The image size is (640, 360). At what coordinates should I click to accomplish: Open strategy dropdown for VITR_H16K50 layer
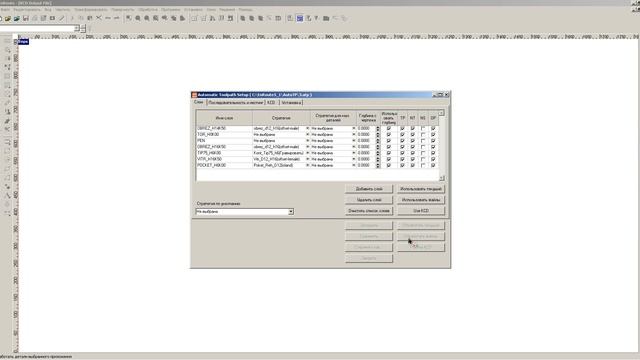[307, 159]
